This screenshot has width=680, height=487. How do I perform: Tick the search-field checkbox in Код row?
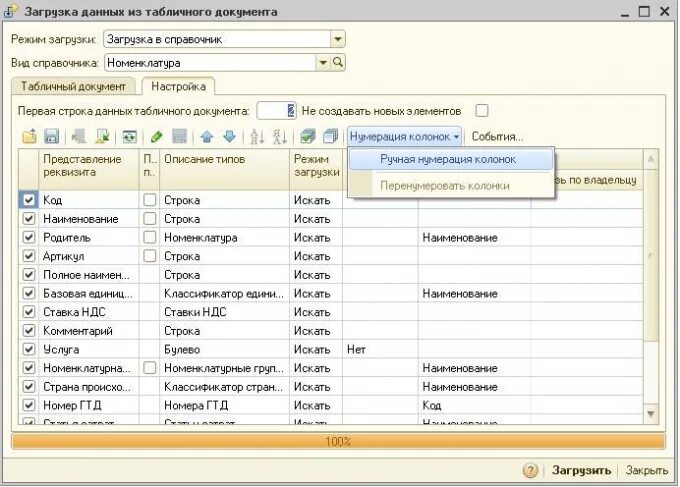coord(150,200)
